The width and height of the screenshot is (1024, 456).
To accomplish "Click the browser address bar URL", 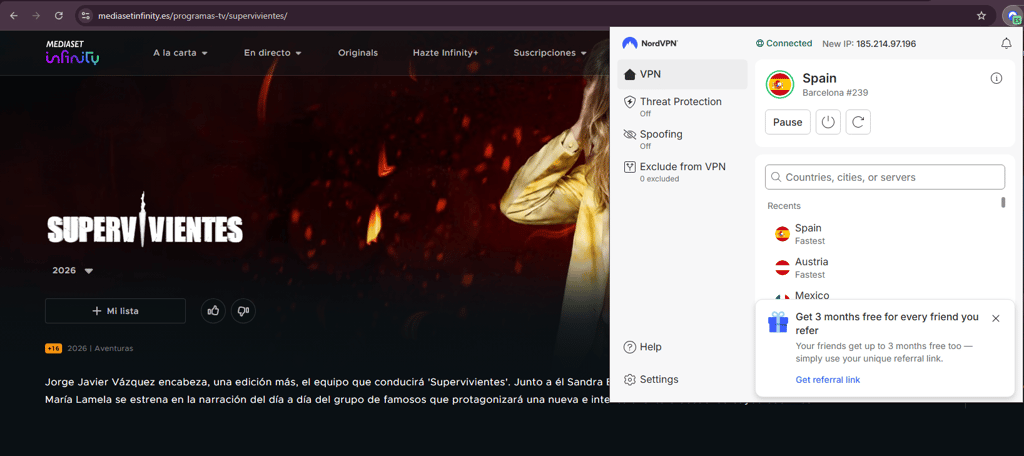I will click(x=193, y=15).
